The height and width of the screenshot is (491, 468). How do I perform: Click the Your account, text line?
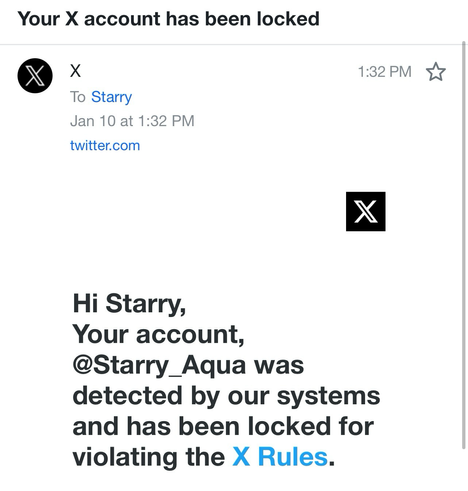(158, 334)
